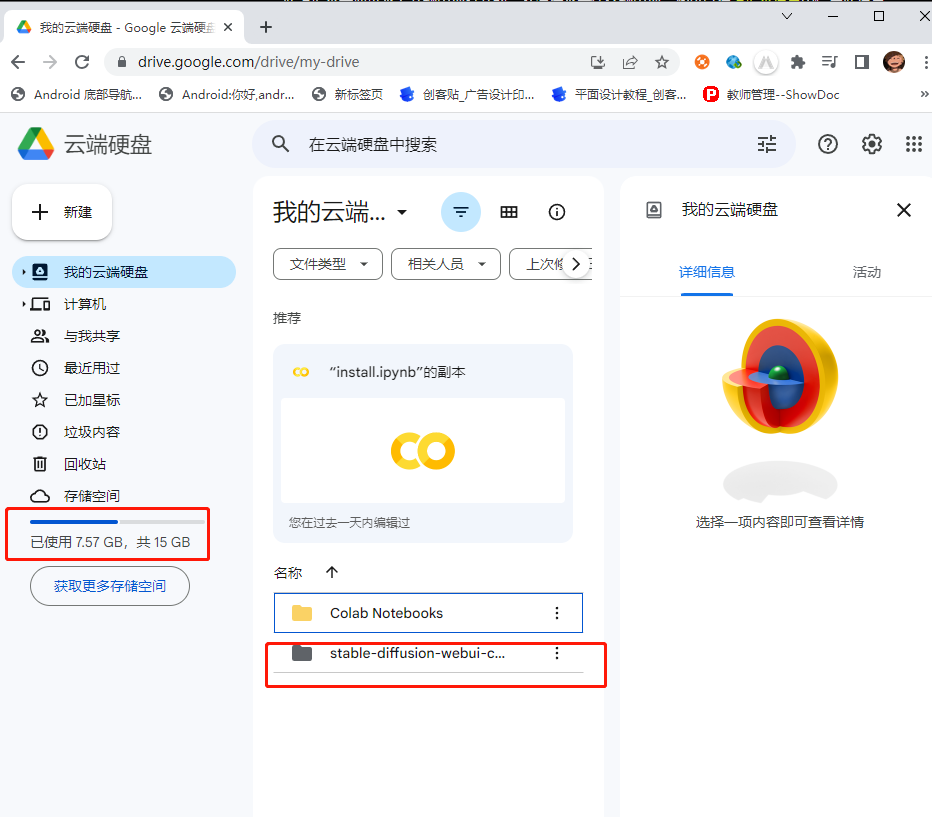Screen dimensions: 932x817
Task: Click the drive icon in details panel header
Action: [x=654, y=210]
